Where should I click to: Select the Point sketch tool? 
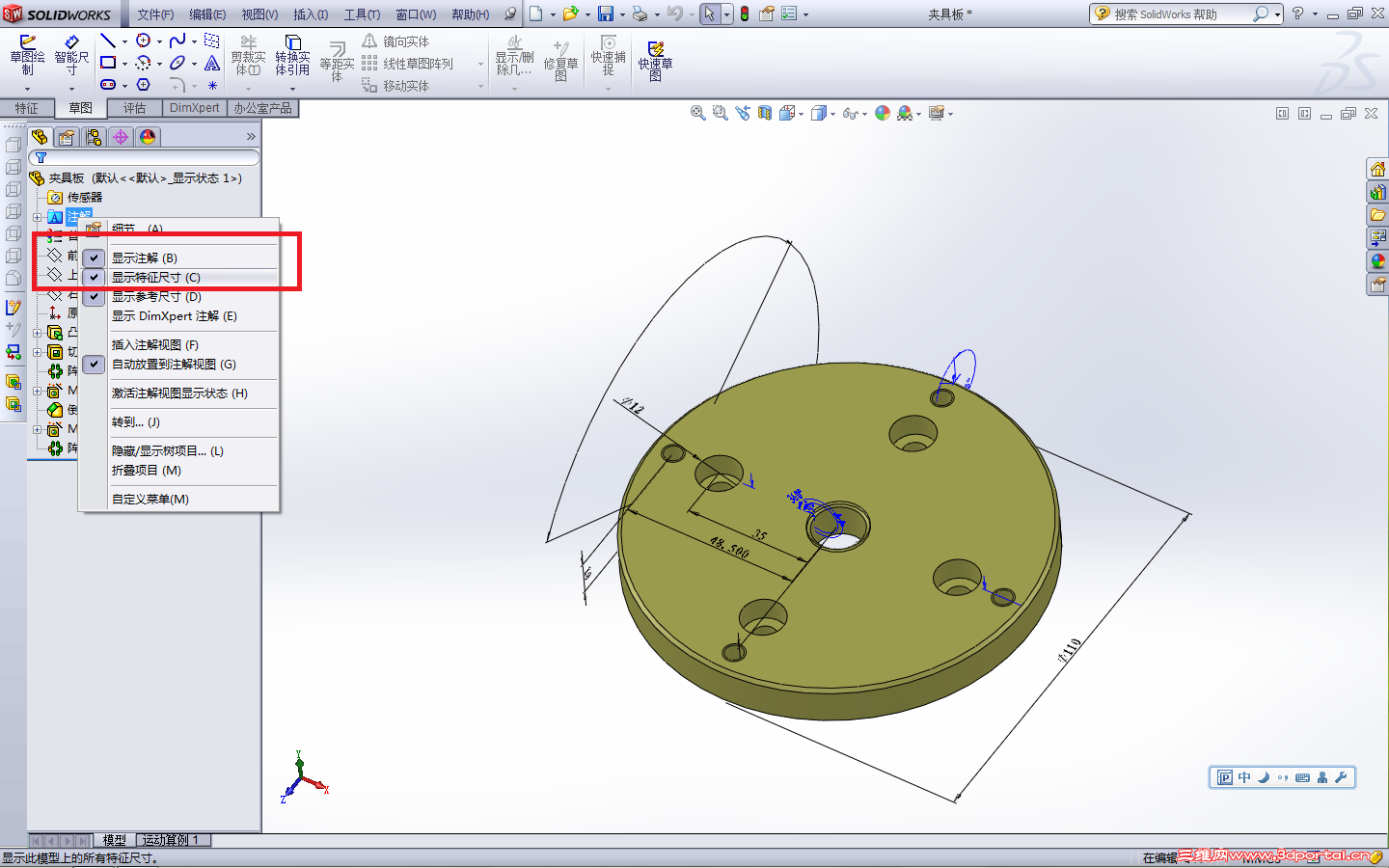(x=212, y=85)
